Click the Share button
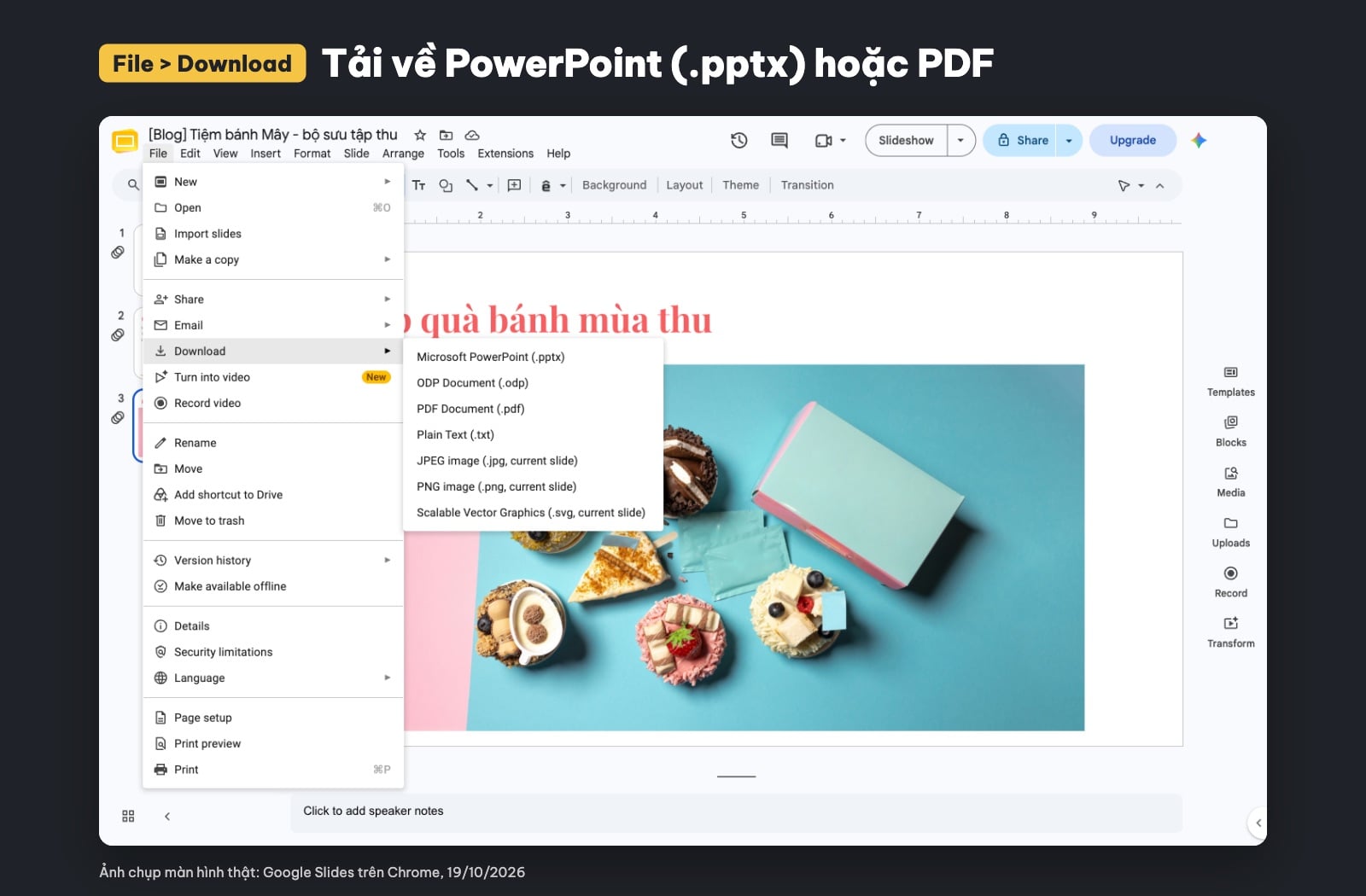Screen dimensions: 1366x896 click(x=1020, y=140)
